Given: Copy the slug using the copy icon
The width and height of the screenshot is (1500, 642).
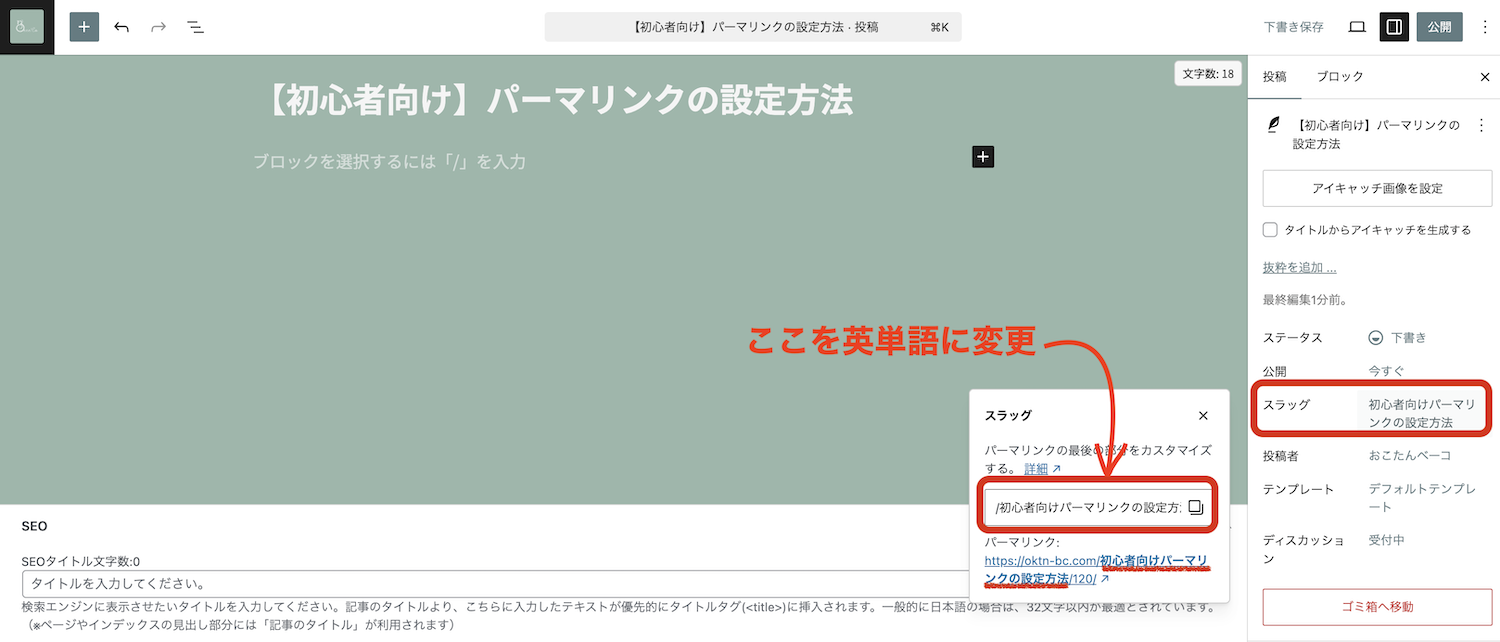Looking at the screenshot, I should 1197,507.
